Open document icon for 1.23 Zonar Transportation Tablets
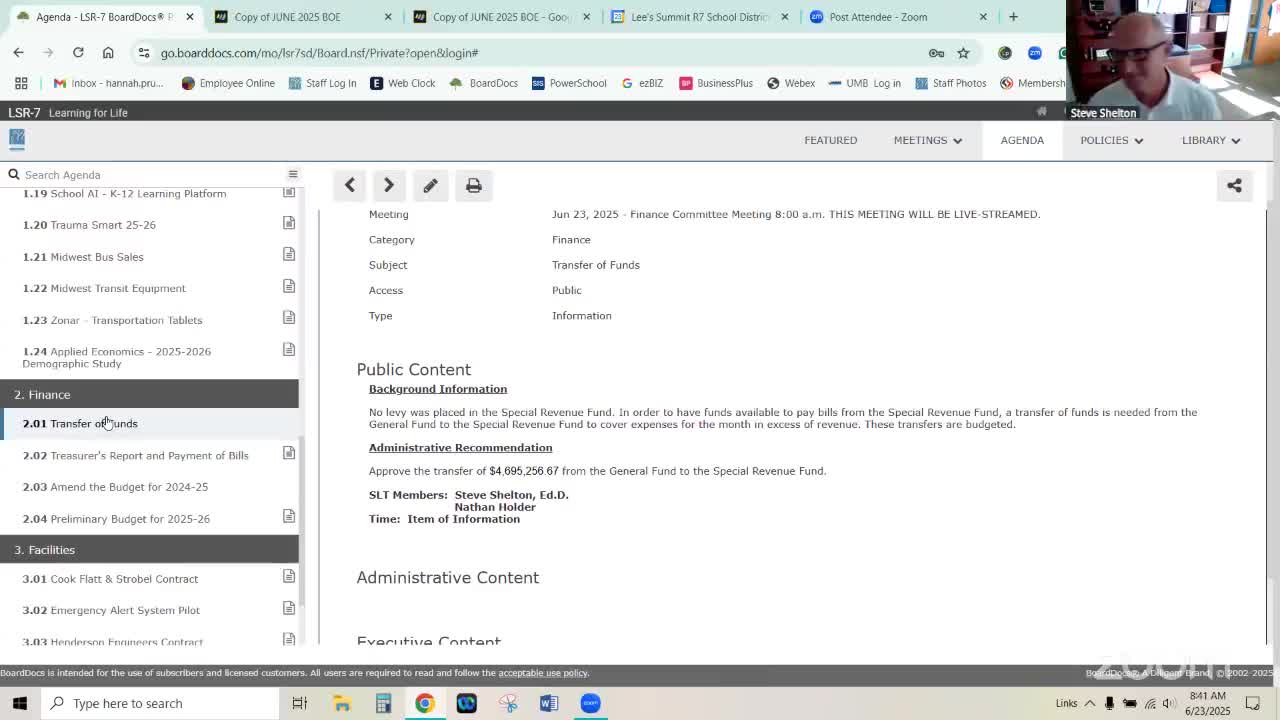The width and height of the screenshot is (1280, 720). [289, 318]
